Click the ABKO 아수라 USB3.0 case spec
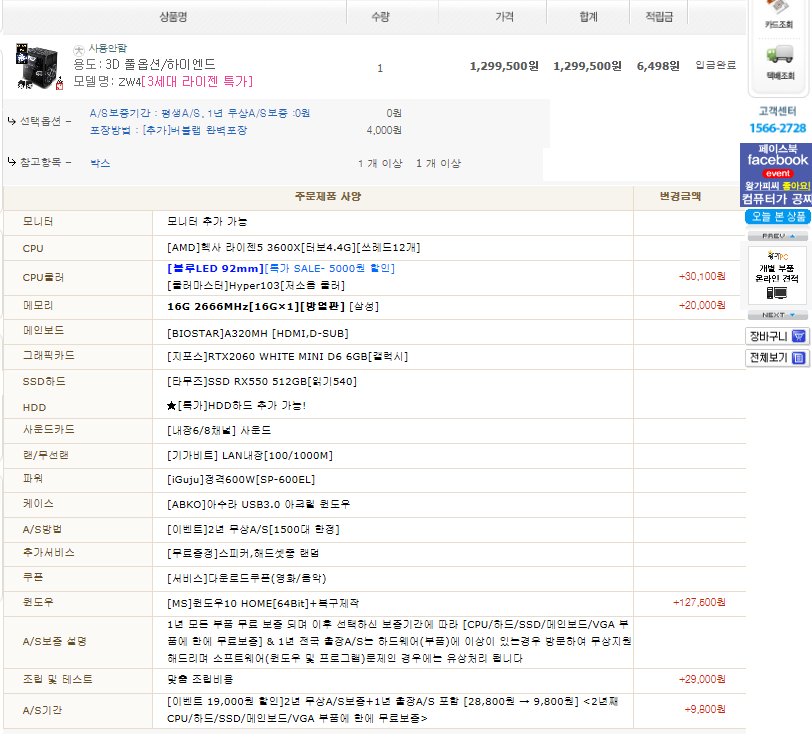This screenshot has width=812, height=734. coord(258,505)
